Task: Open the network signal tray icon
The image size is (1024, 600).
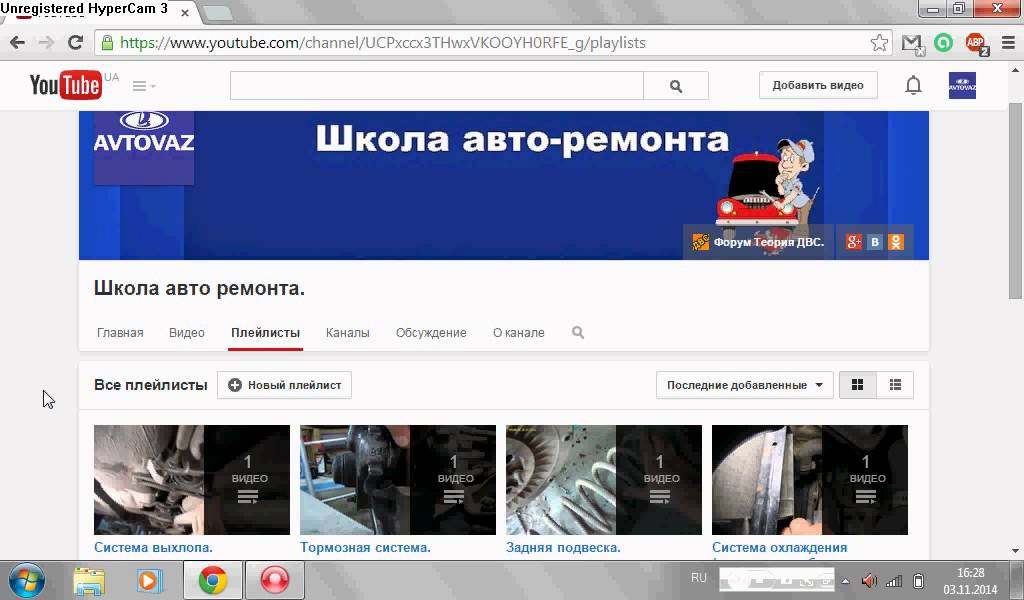Action: coord(893,580)
